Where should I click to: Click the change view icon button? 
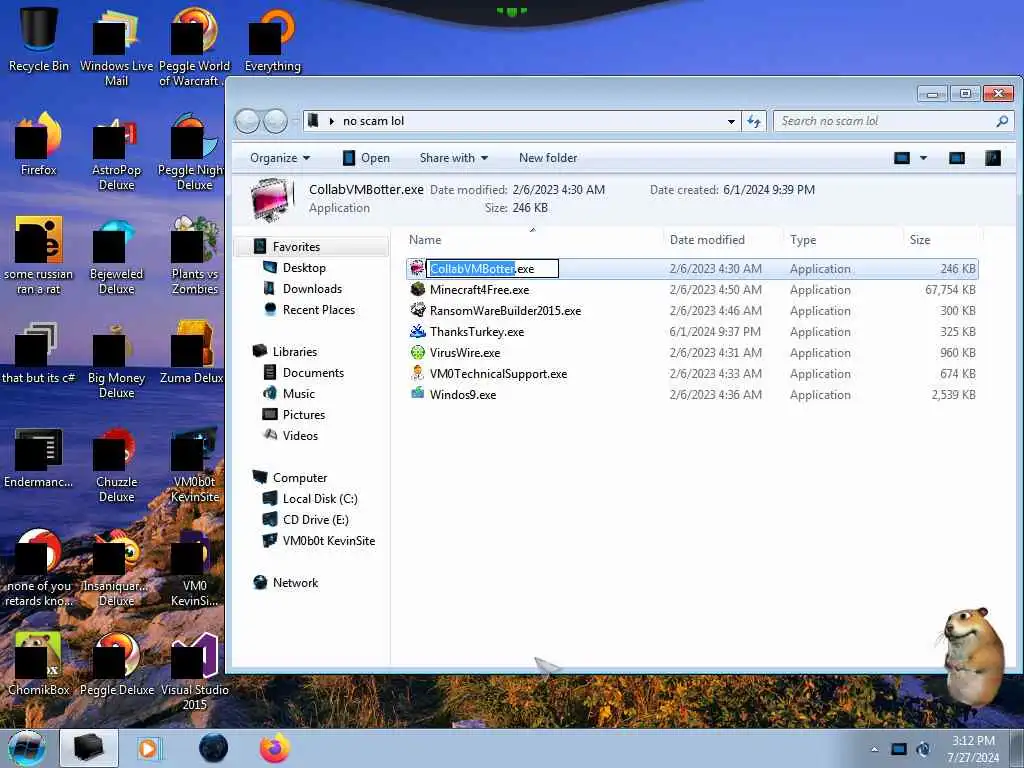click(902, 158)
